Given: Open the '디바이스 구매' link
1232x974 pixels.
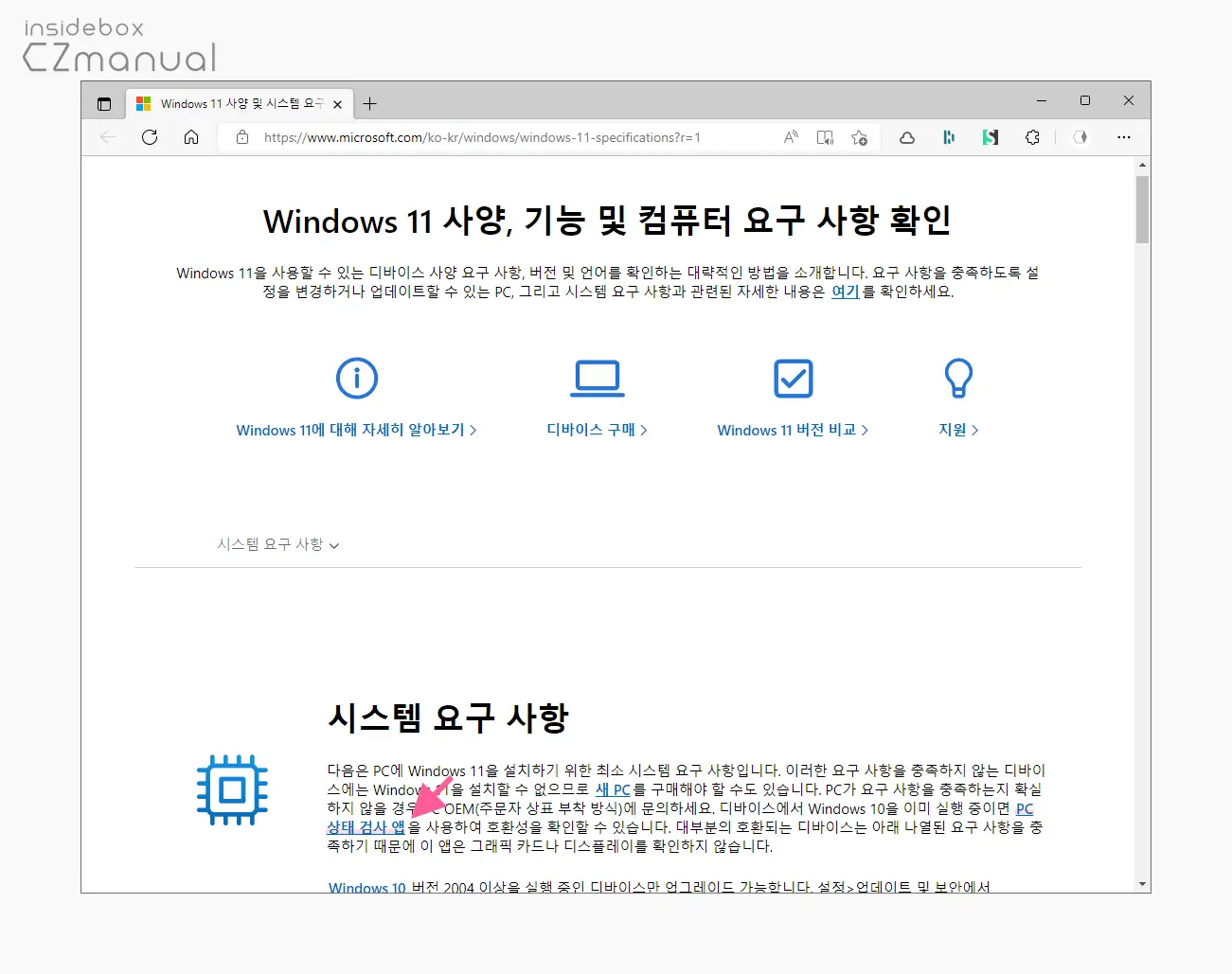Looking at the screenshot, I should coord(598,430).
